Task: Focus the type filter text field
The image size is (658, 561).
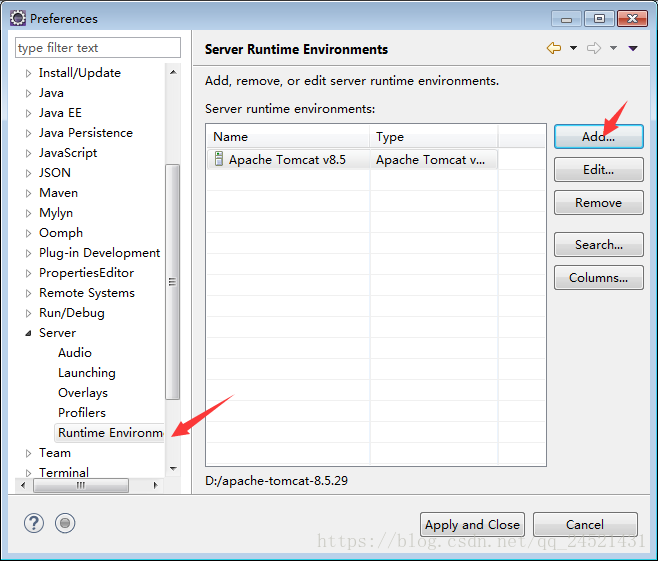Action: 98,47
